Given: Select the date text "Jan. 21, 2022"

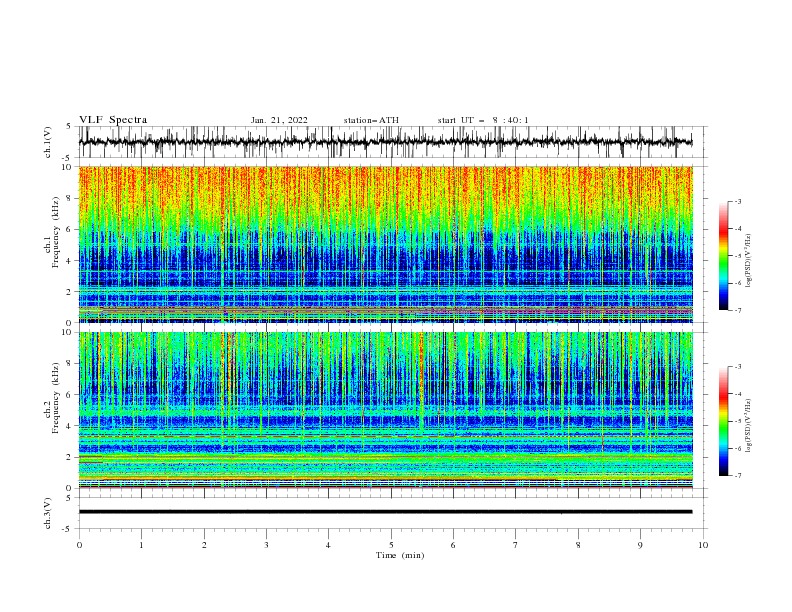Looking at the screenshot, I should 279,120.
